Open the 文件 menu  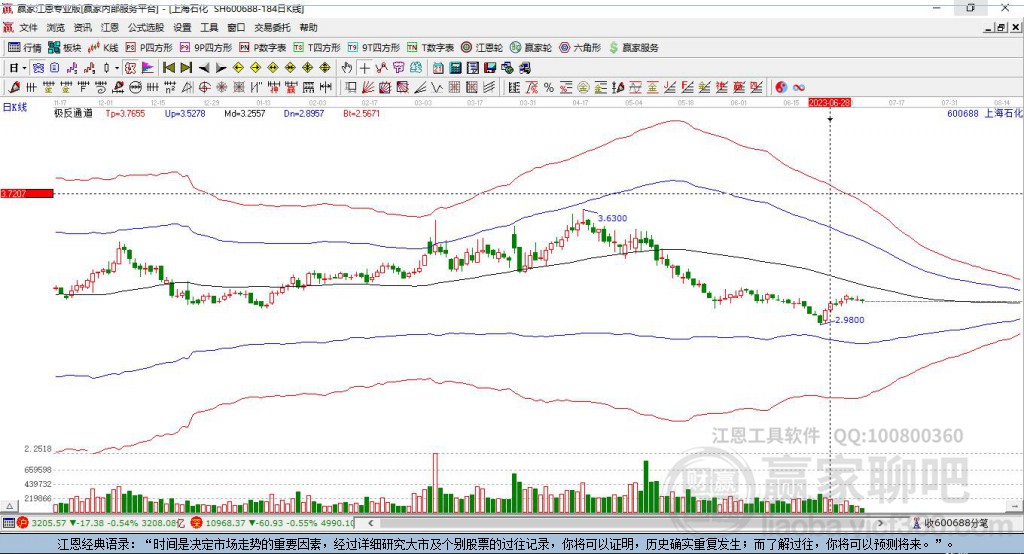click(x=29, y=27)
